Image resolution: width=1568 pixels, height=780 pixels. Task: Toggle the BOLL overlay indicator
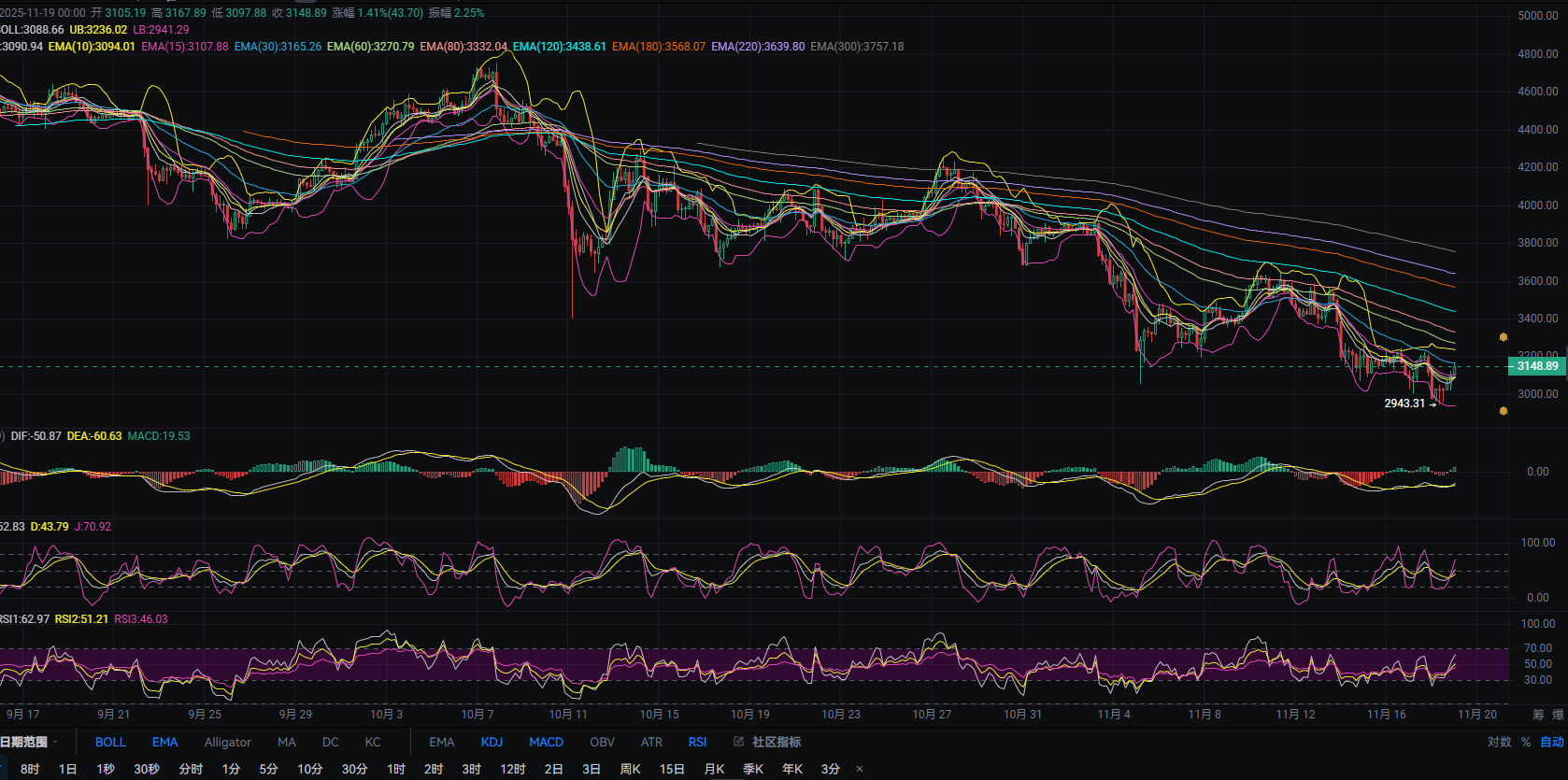tap(110, 742)
